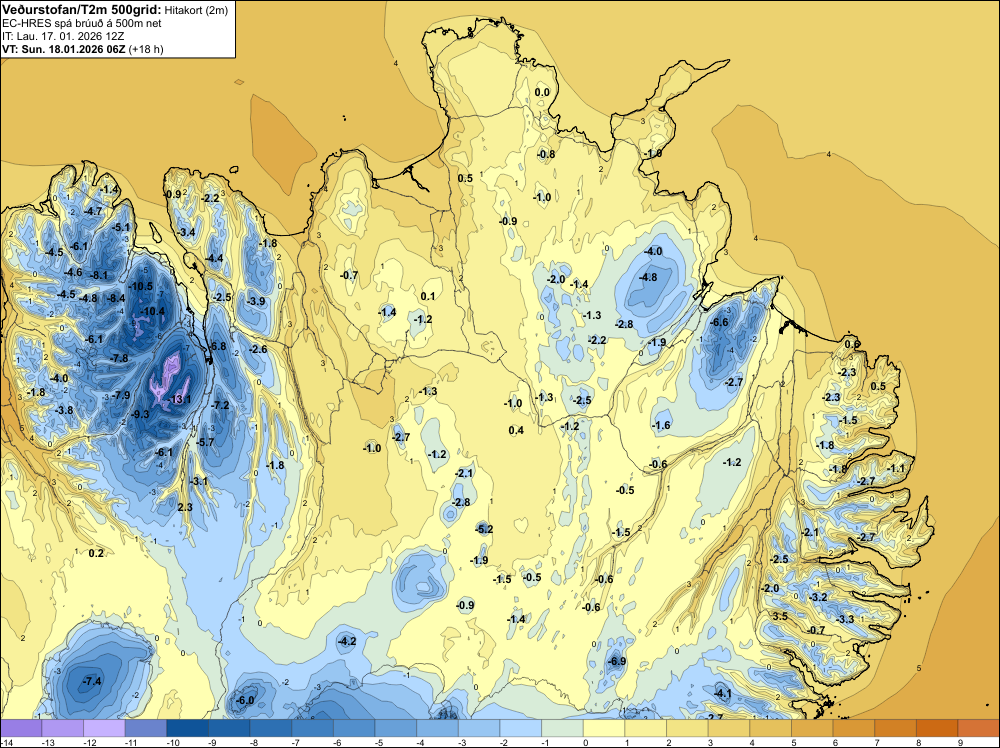The height and width of the screenshot is (748, 1000).
Task: Click the -7.8 temperature value
Action: point(119,358)
